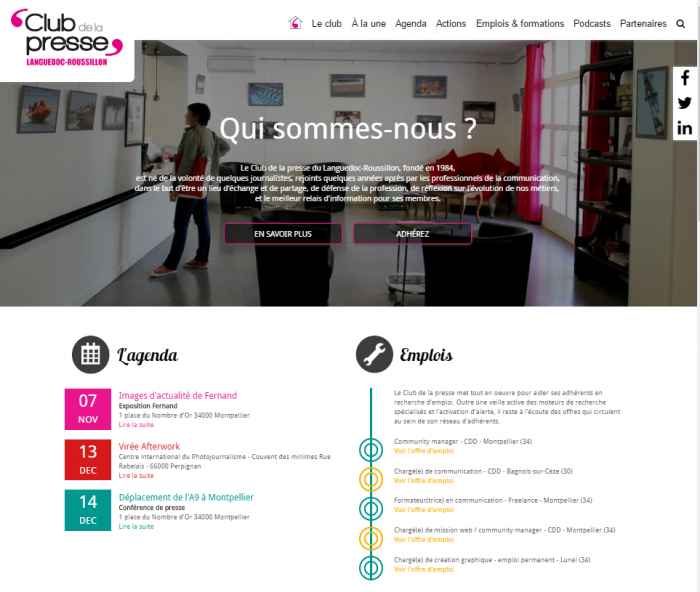The height and width of the screenshot is (592, 700).
Task: Open Virée Afterwork event link
Action: (149, 446)
